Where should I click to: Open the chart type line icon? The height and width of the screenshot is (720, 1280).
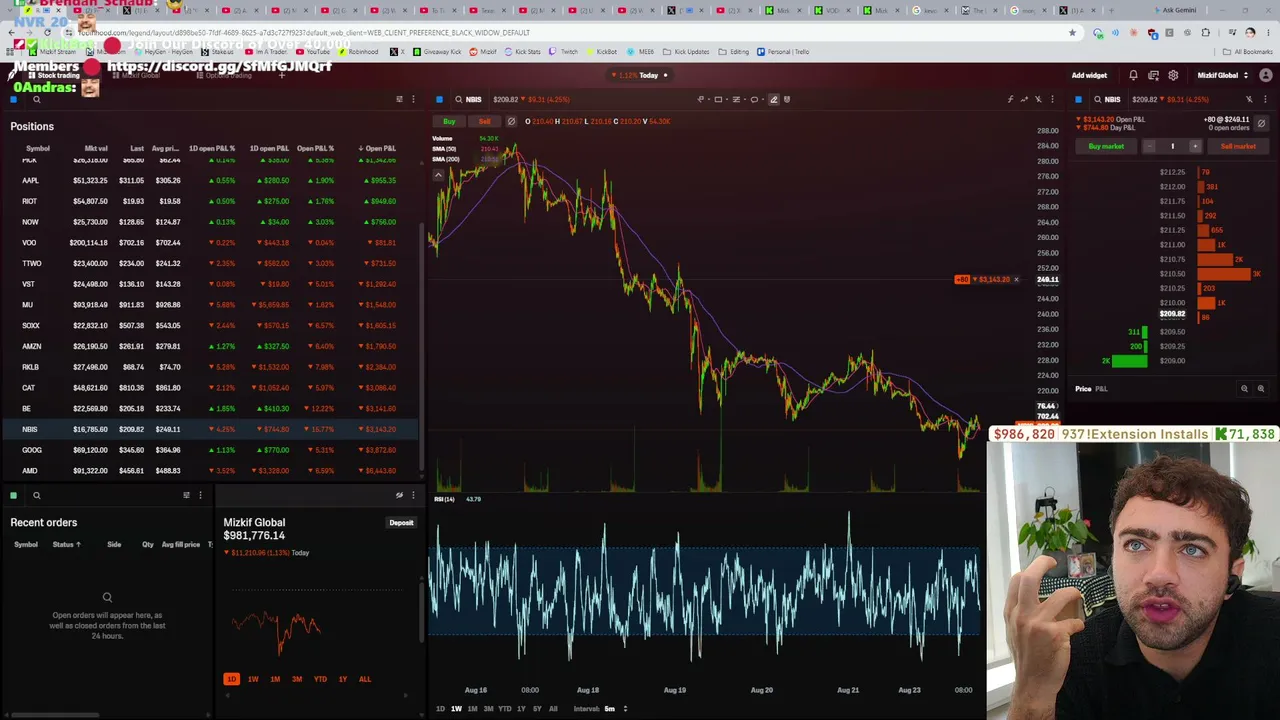click(1024, 99)
